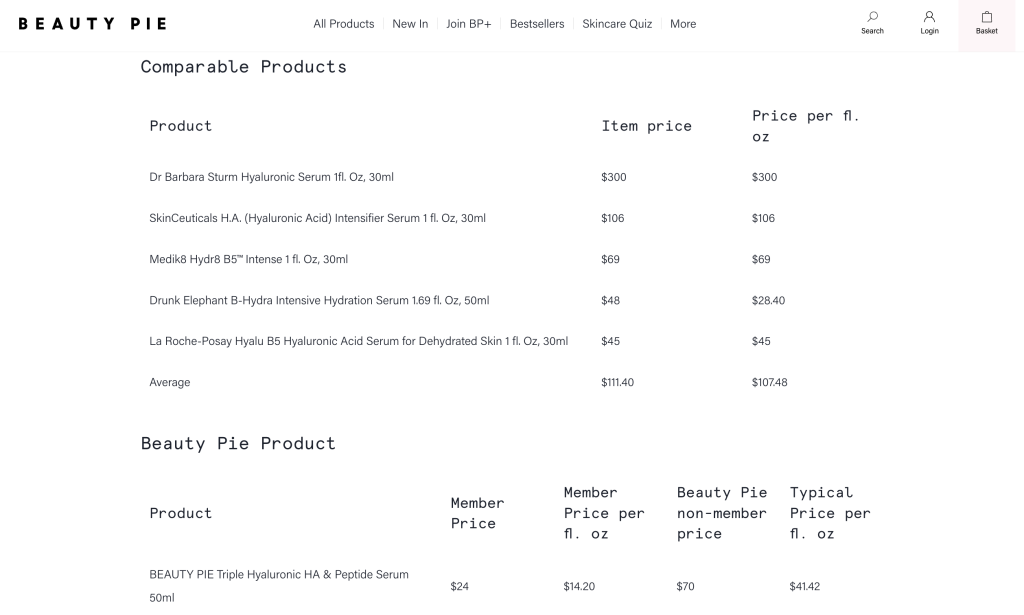Click the BEAUTY PIE logo

click(x=92, y=24)
